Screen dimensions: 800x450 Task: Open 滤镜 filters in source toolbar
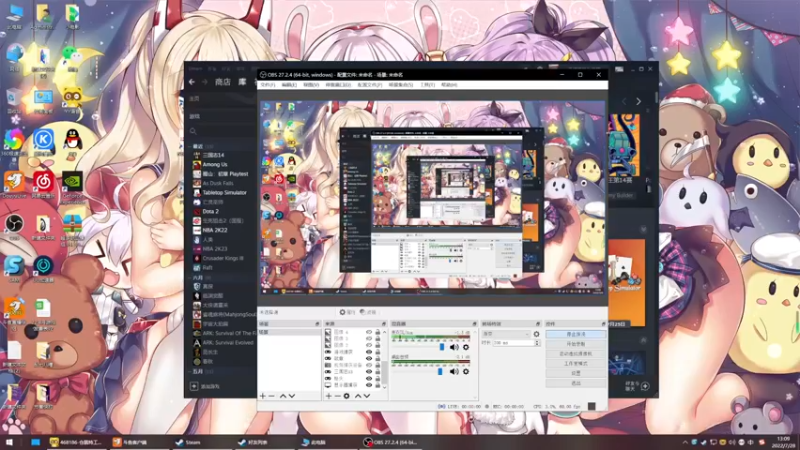pyautogui.click(x=368, y=312)
